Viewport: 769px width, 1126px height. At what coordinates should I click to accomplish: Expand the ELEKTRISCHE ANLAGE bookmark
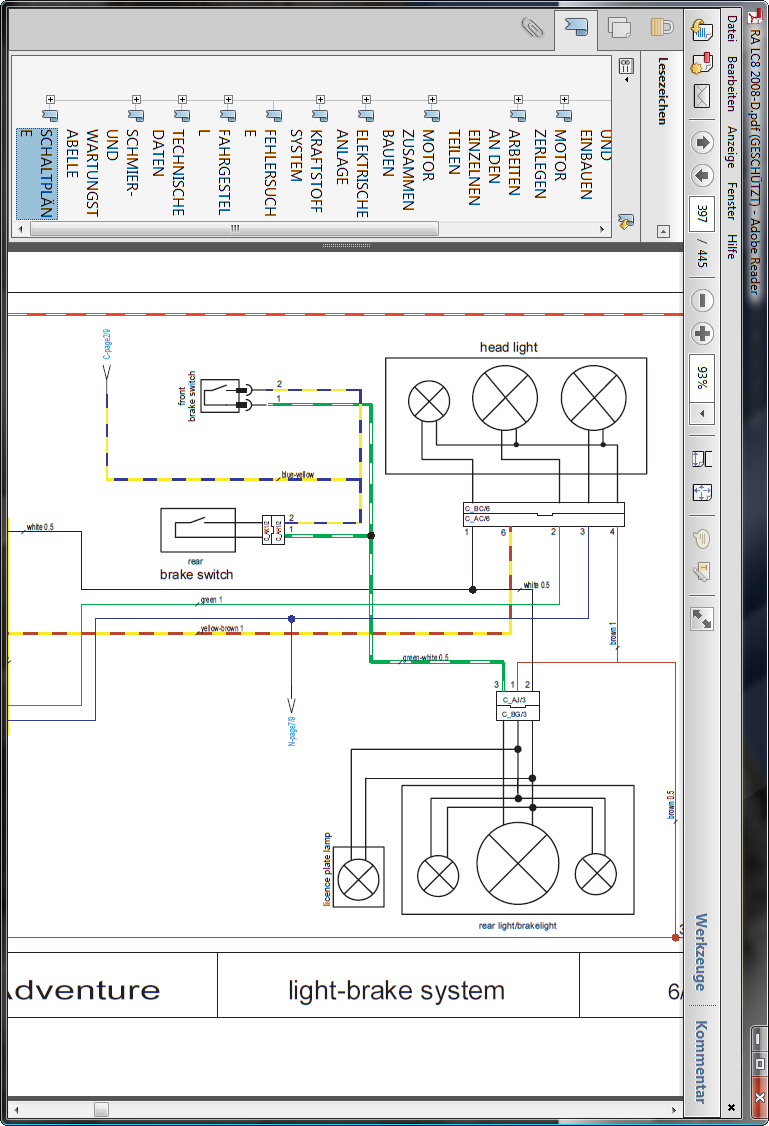coord(366,100)
